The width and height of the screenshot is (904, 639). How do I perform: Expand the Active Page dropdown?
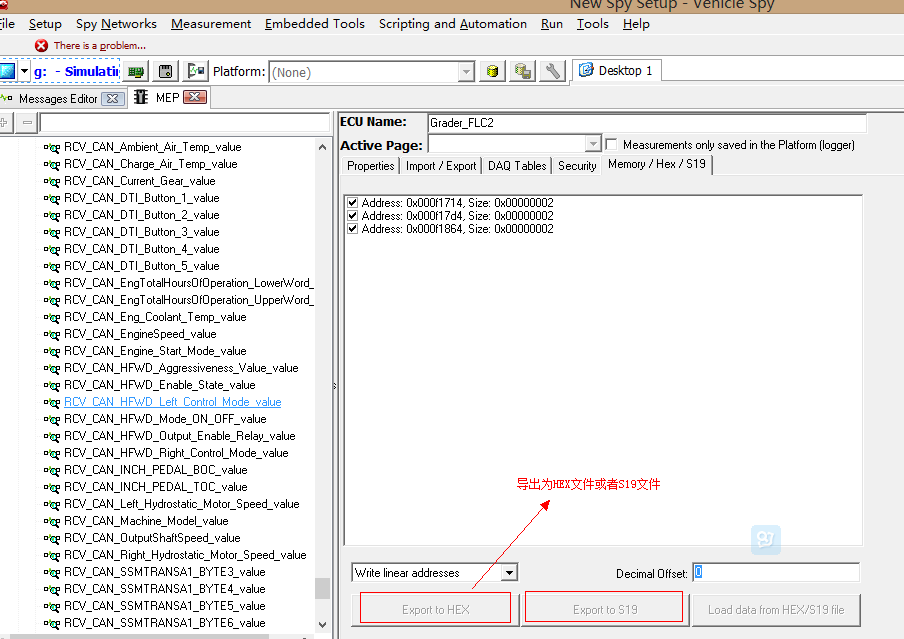pyautogui.click(x=593, y=144)
